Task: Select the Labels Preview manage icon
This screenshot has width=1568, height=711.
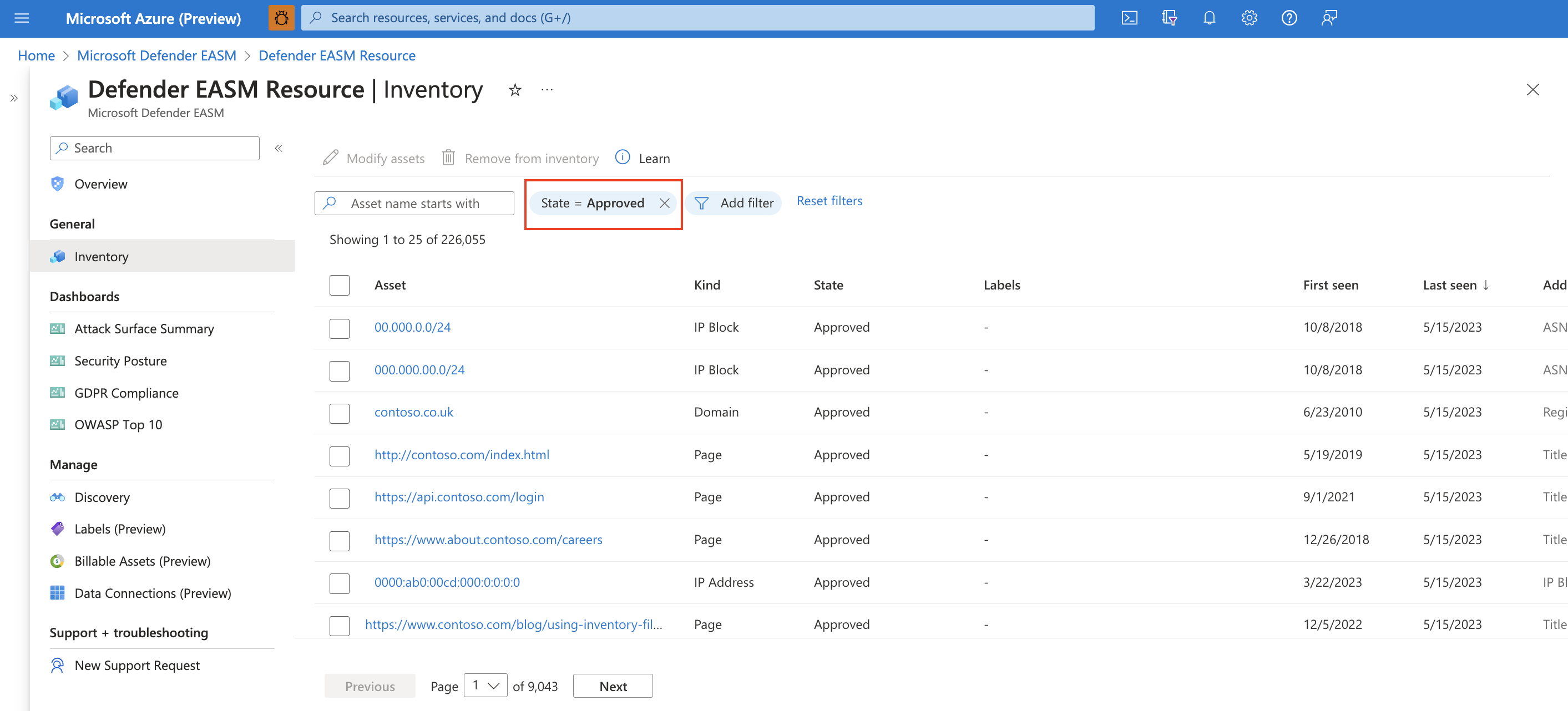Action: point(57,528)
